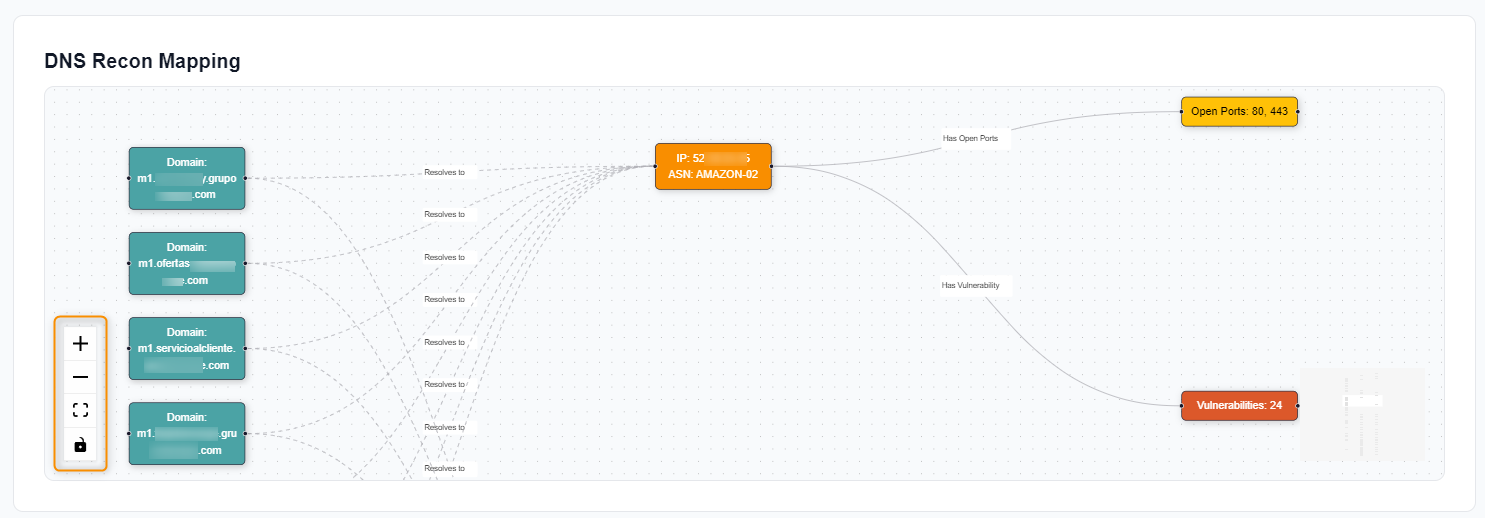
Task: Select the topmost domain node ending .grupo
Action: (x=187, y=178)
